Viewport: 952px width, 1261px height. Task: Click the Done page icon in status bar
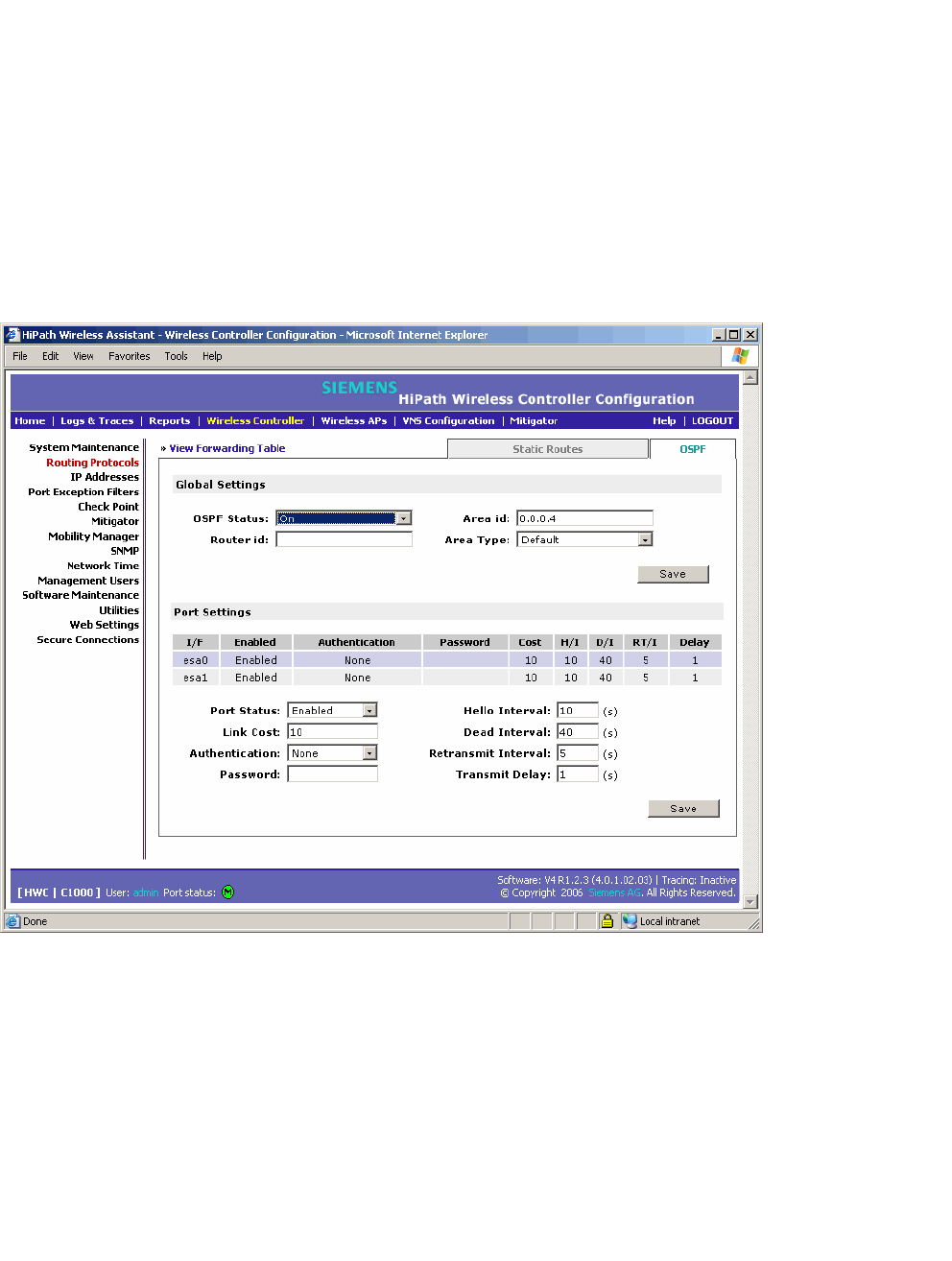point(12,921)
